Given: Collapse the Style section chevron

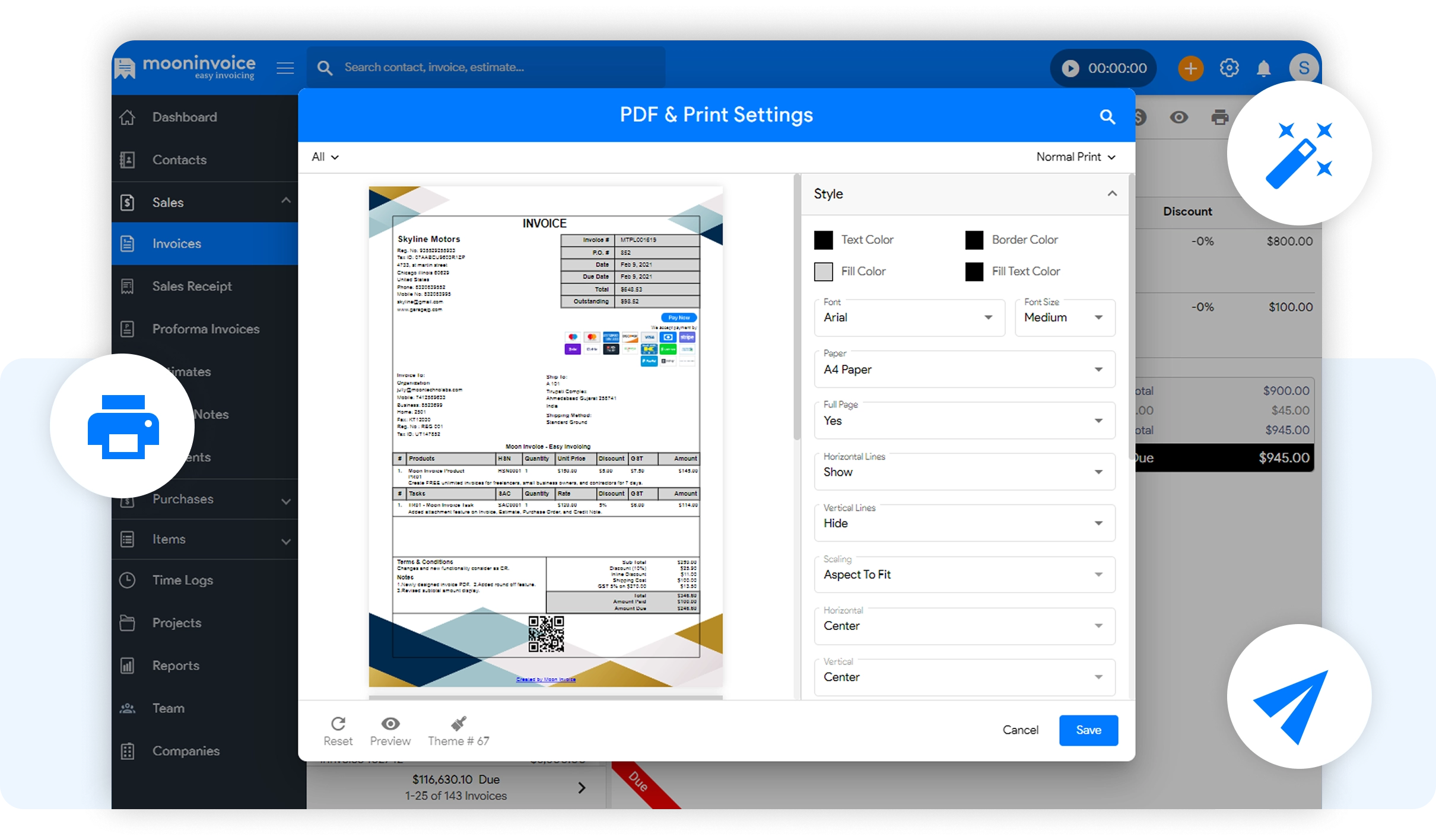Looking at the screenshot, I should pyautogui.click(x=1112, y=194).
